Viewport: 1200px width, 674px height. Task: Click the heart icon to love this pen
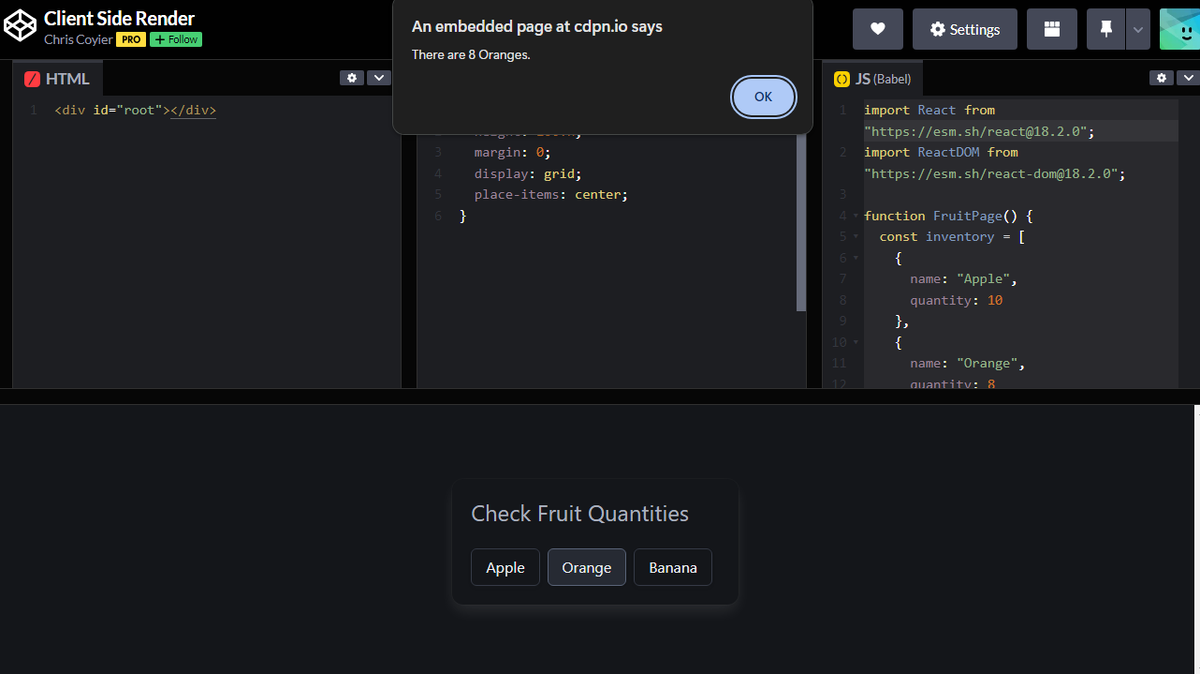(x=877, y=28)
